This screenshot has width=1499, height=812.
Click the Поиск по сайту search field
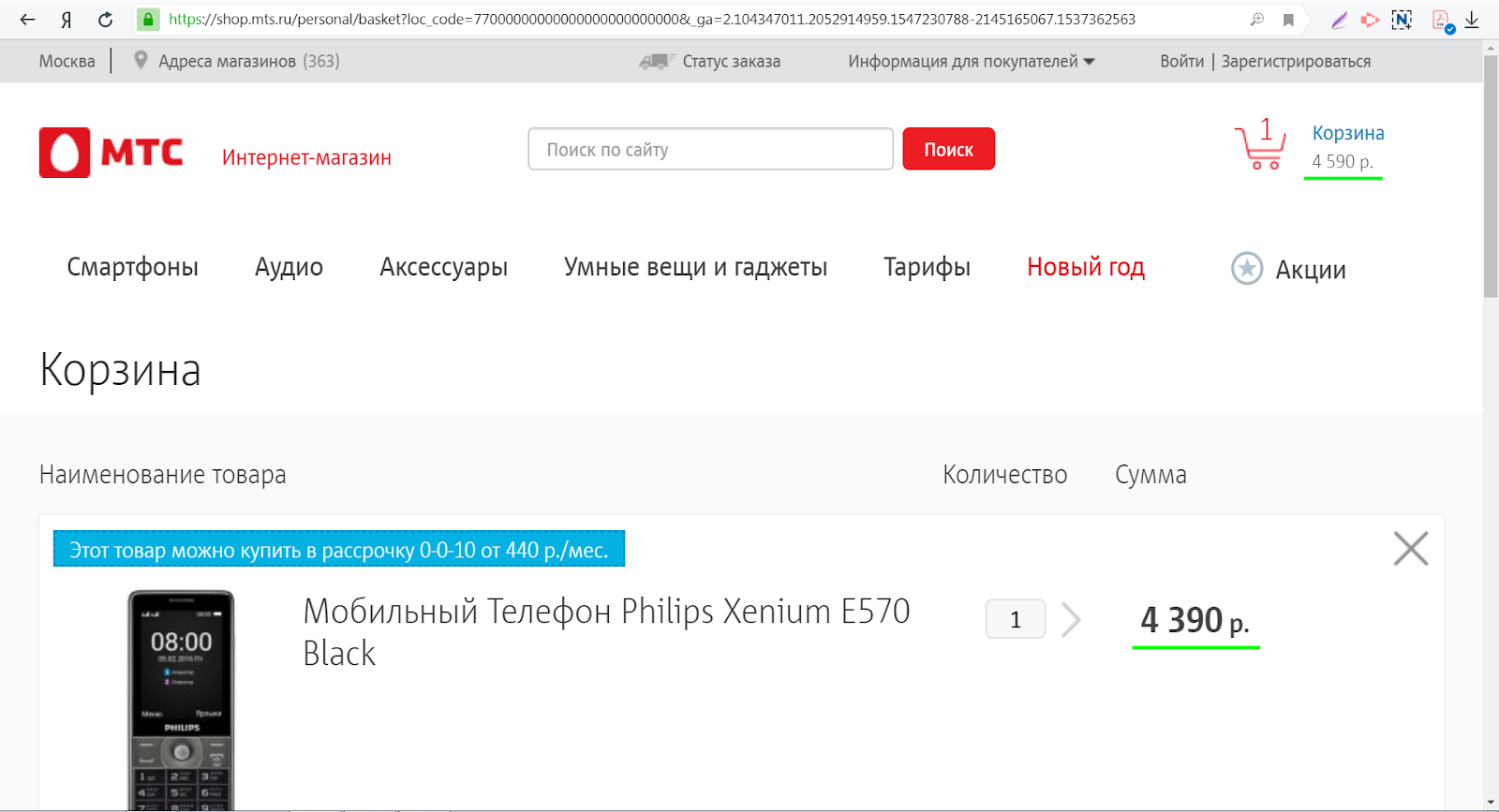click(x=710, y=149)
